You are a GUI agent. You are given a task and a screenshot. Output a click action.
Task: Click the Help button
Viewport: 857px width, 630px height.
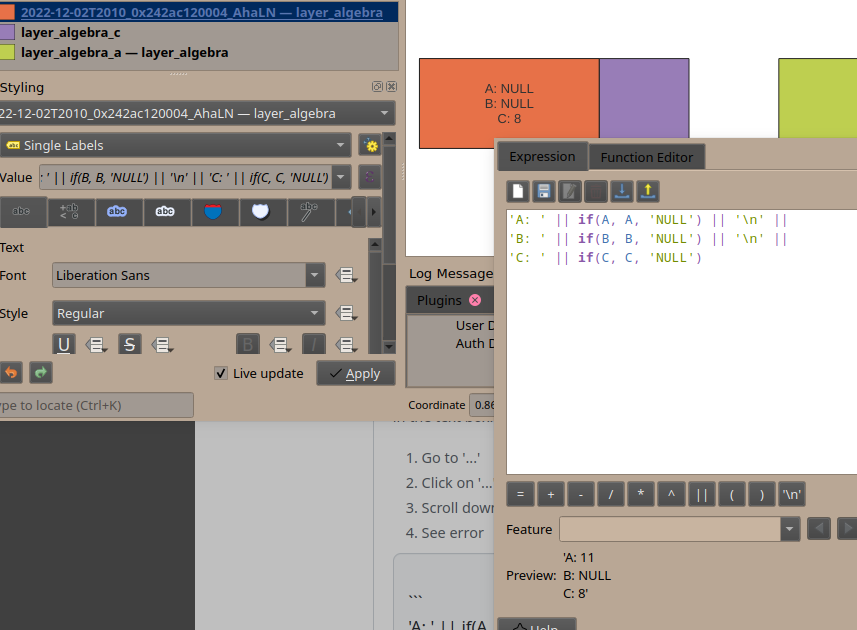pyautogui.click(x=537, y=626)
